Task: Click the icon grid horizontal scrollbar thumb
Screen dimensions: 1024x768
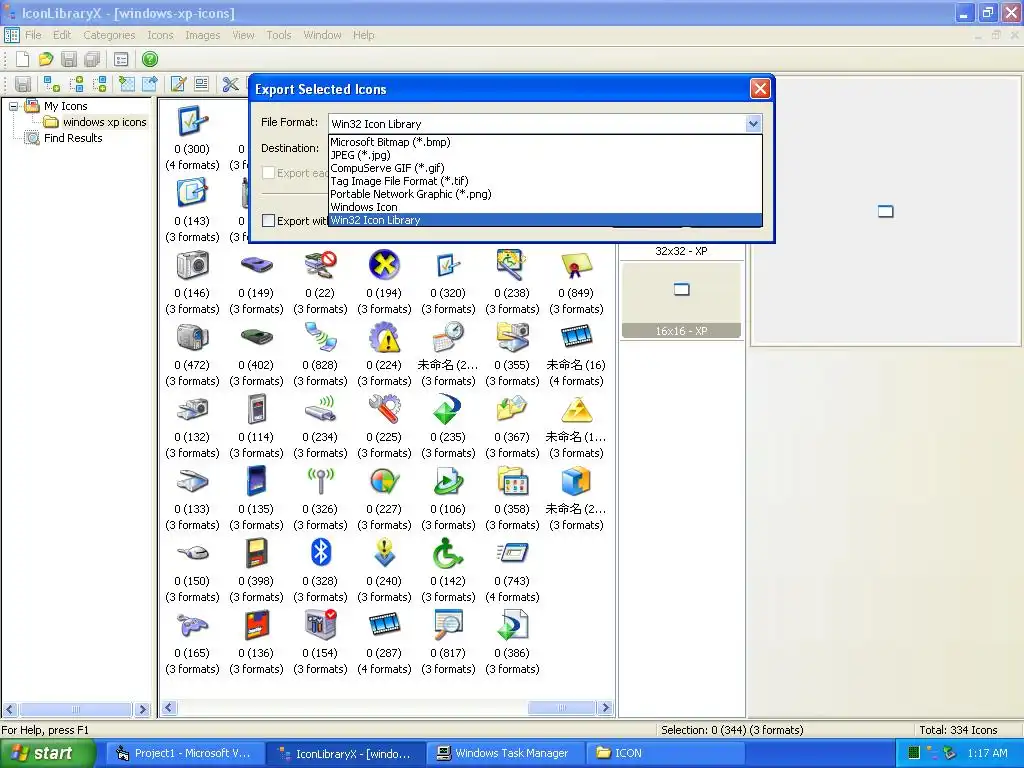Action: (x=562, y=708)
